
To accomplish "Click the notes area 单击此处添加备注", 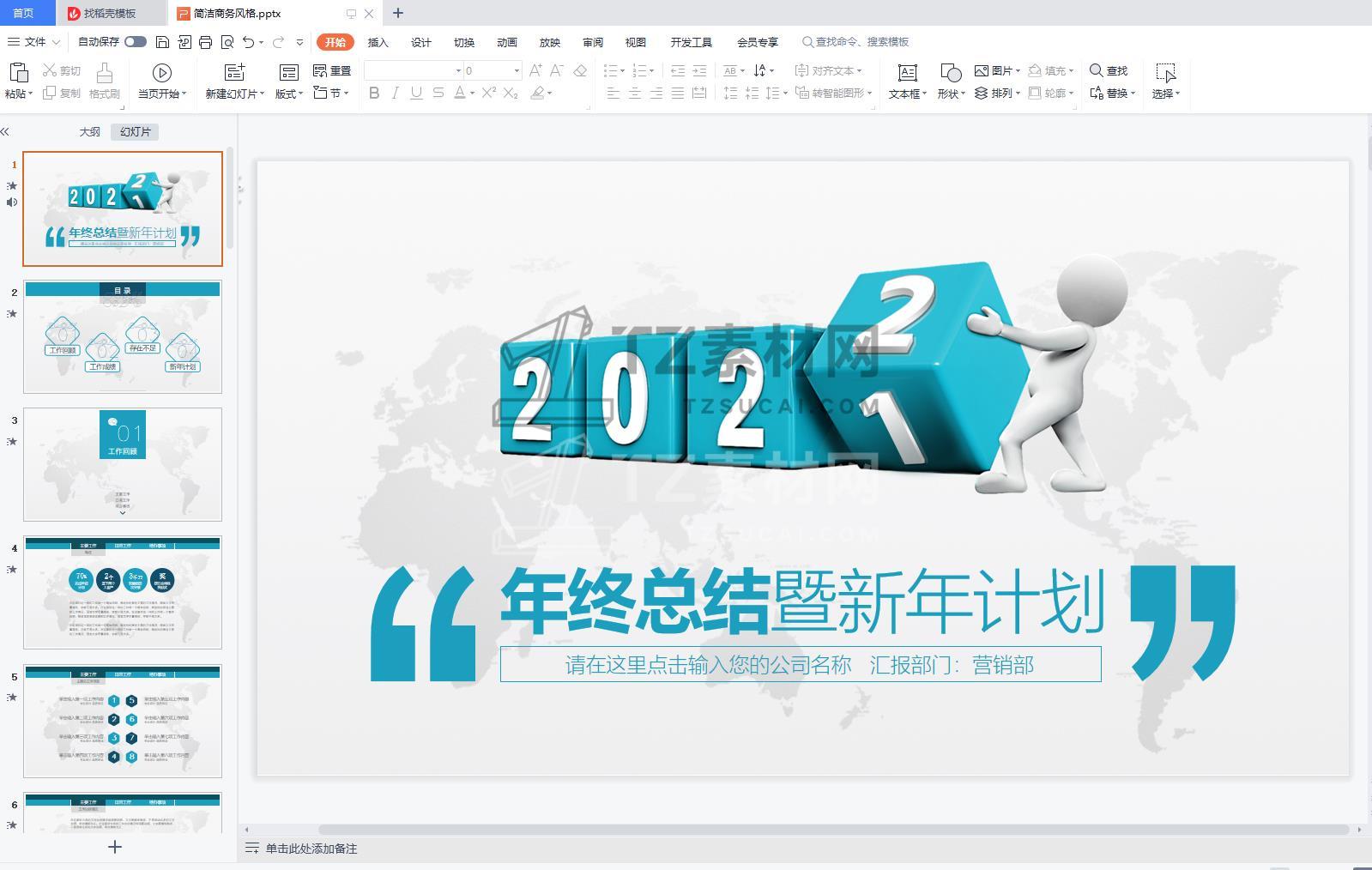I will point(311,848).
